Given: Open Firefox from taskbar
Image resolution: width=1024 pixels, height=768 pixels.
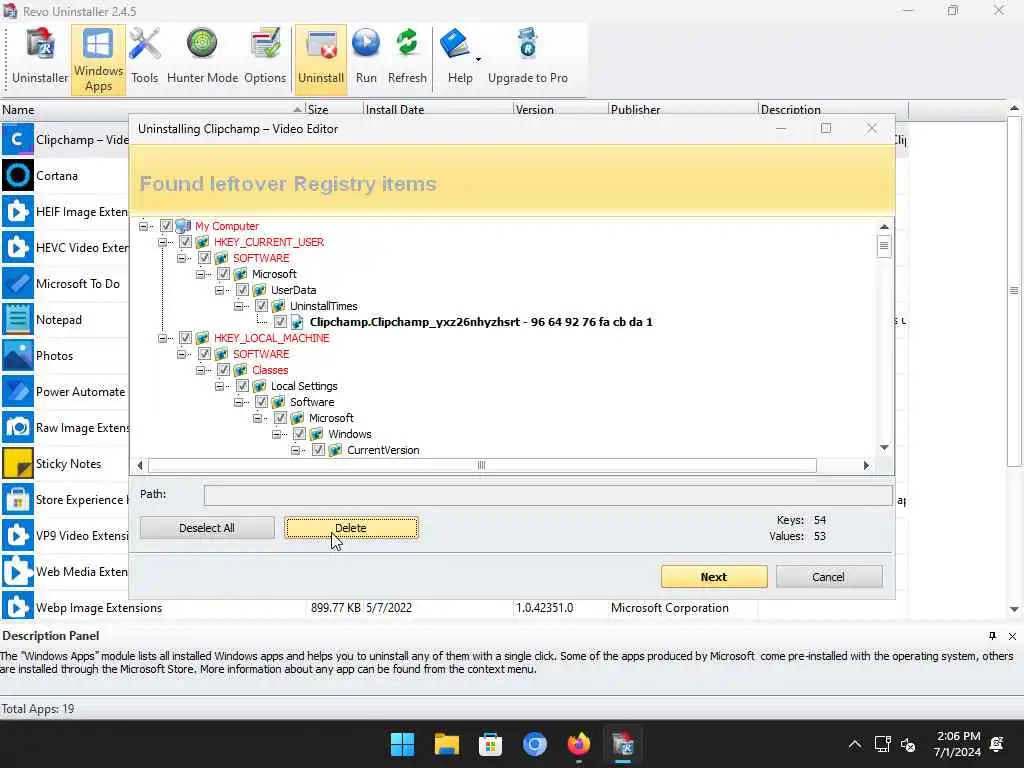Looking at the screenshot, I should click(579, 744).
